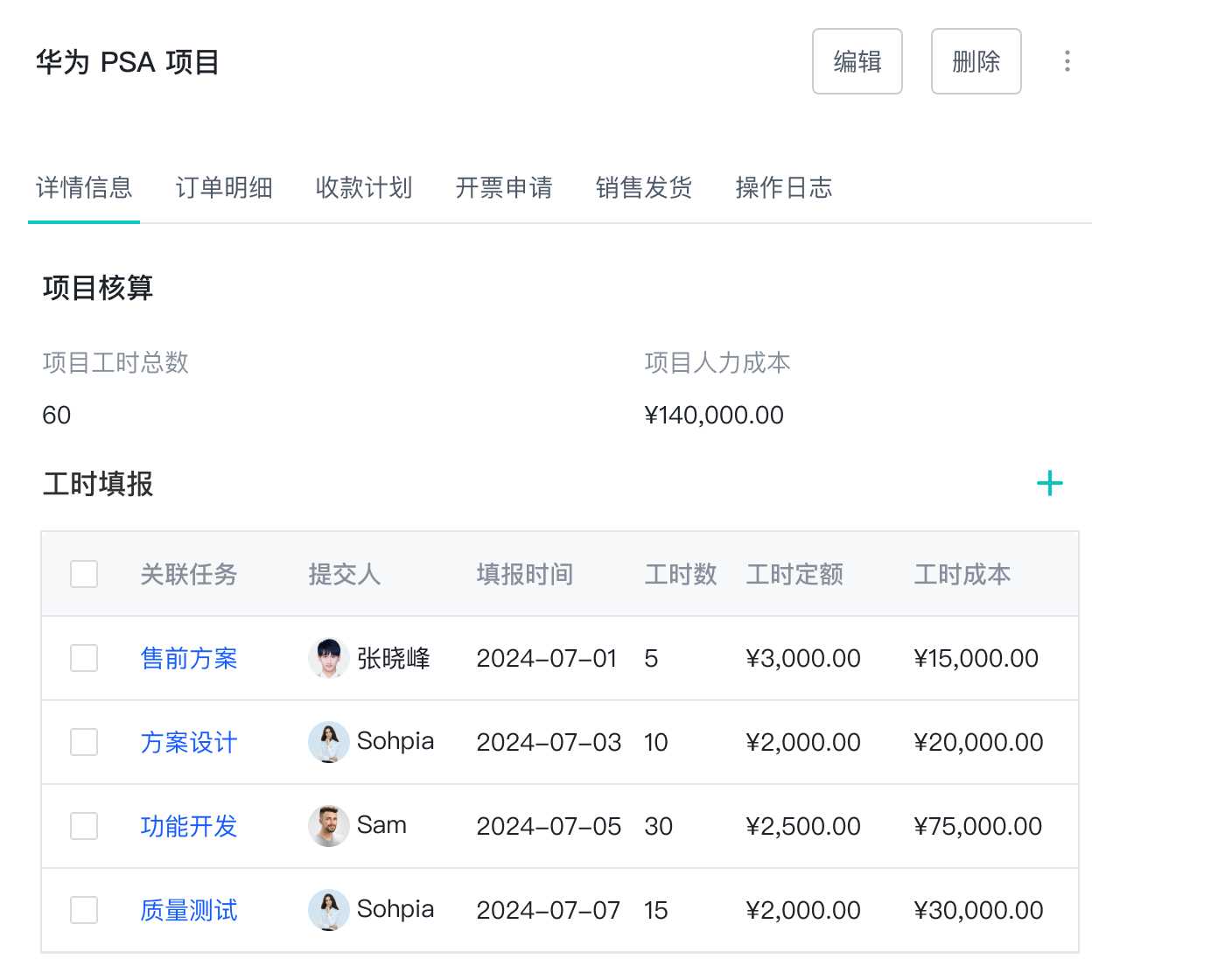Check the 售前方案 row checkbox
This screenshot has height=980, width=1218.
[x=84, y=658]
